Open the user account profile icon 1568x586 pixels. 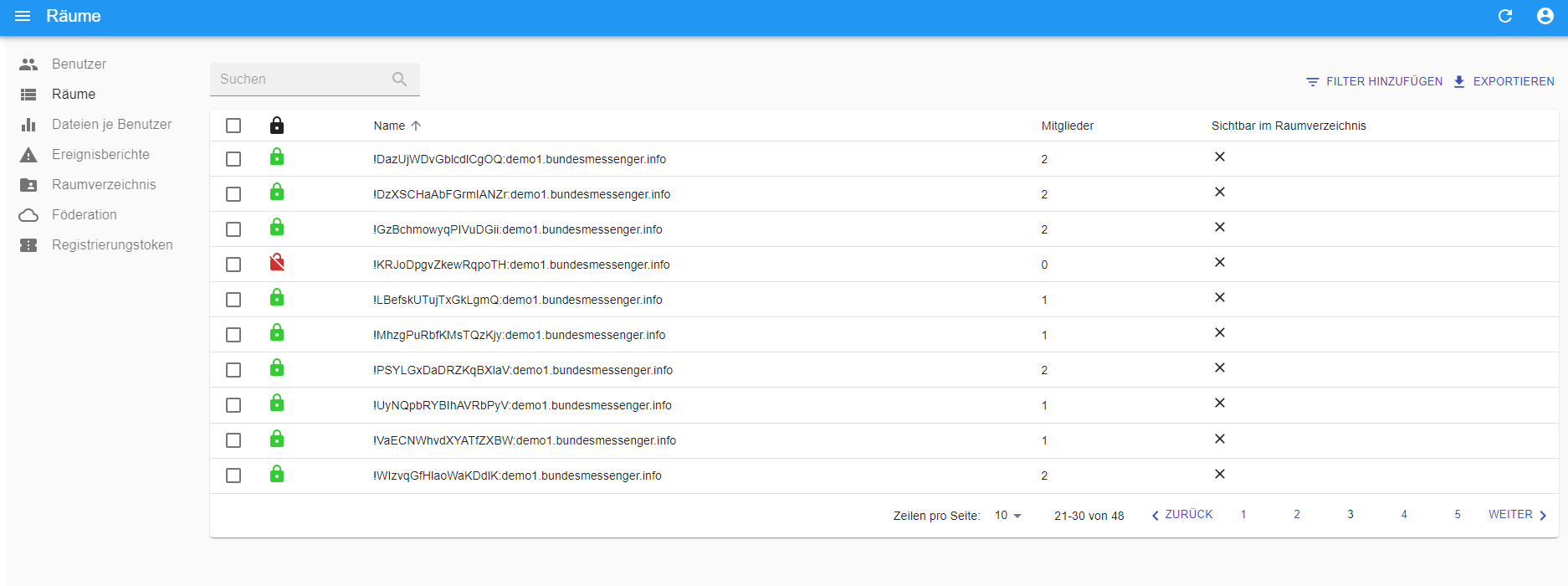click(x=1545, y=16)
